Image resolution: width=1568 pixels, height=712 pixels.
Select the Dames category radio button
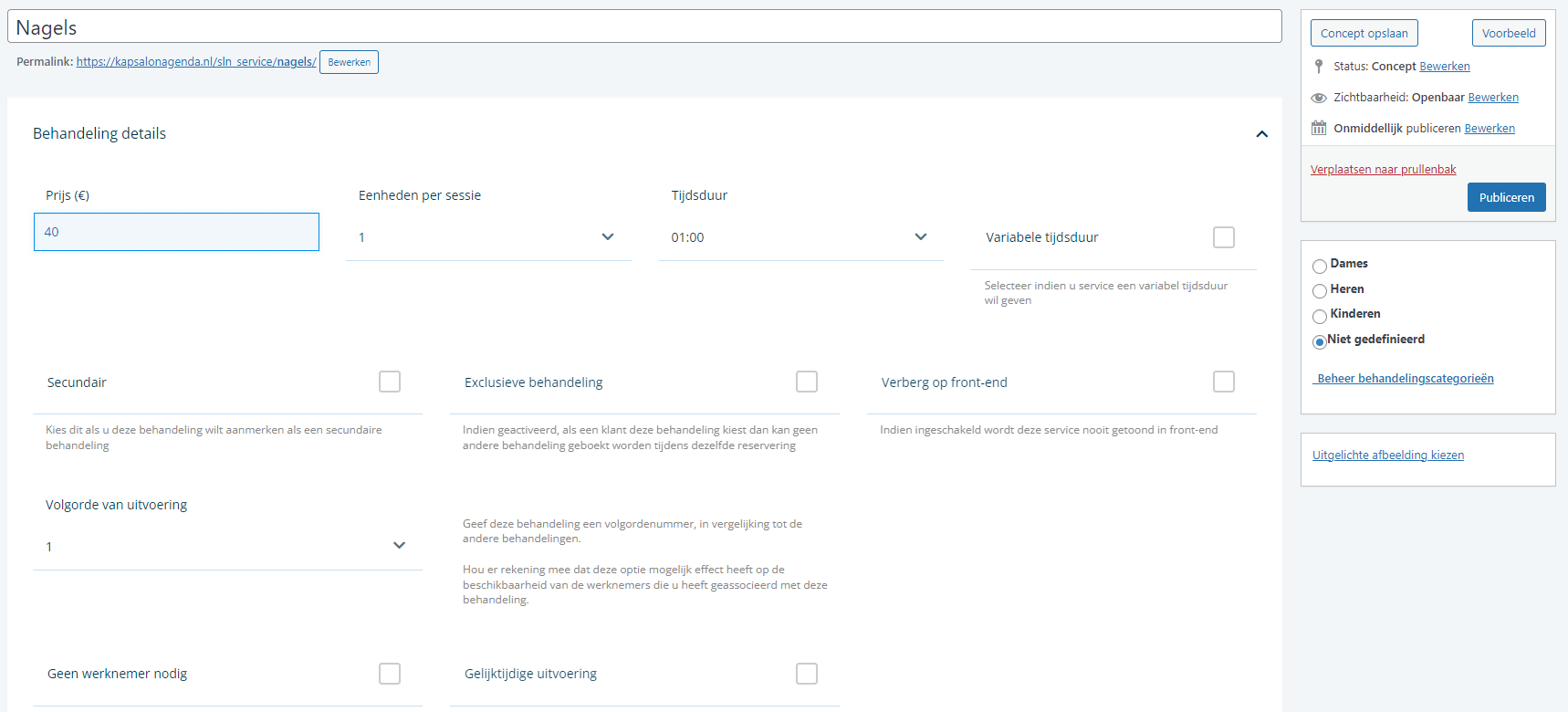click(x=1320, y=267)
